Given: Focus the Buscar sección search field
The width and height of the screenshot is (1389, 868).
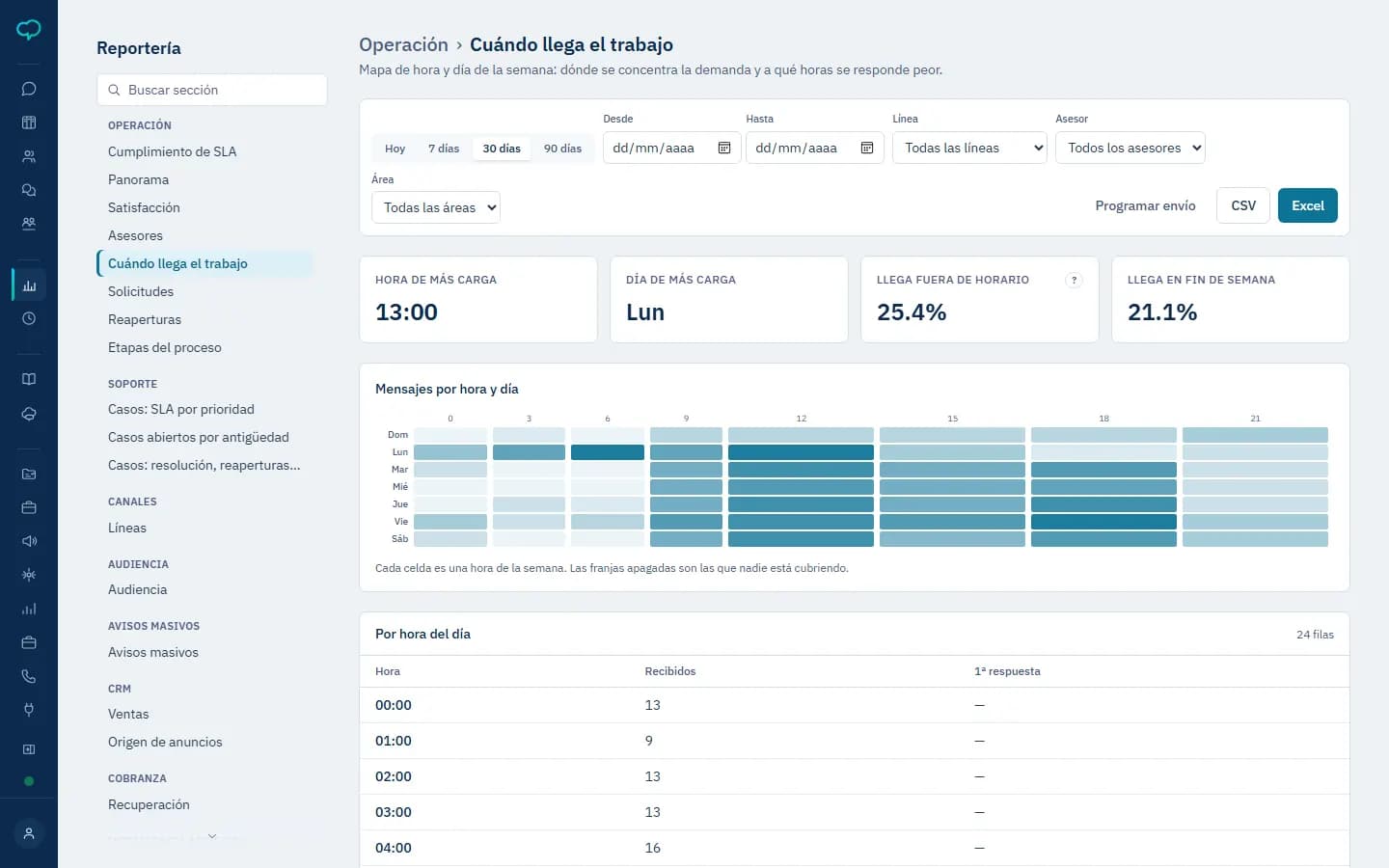Looking at the screenshot, I should coord(212,90).
